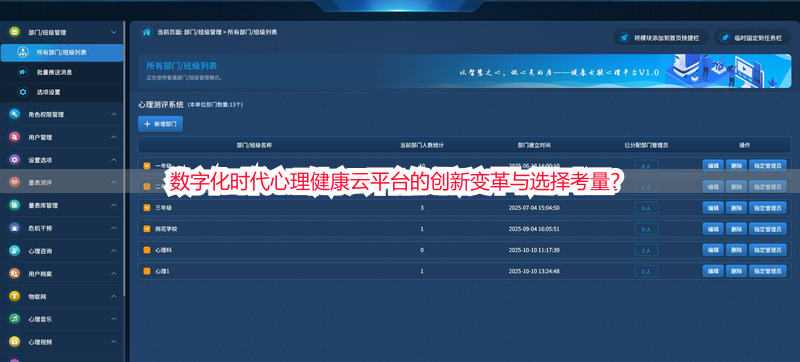Click the 心理音乐 music note icon

(14, 319)
